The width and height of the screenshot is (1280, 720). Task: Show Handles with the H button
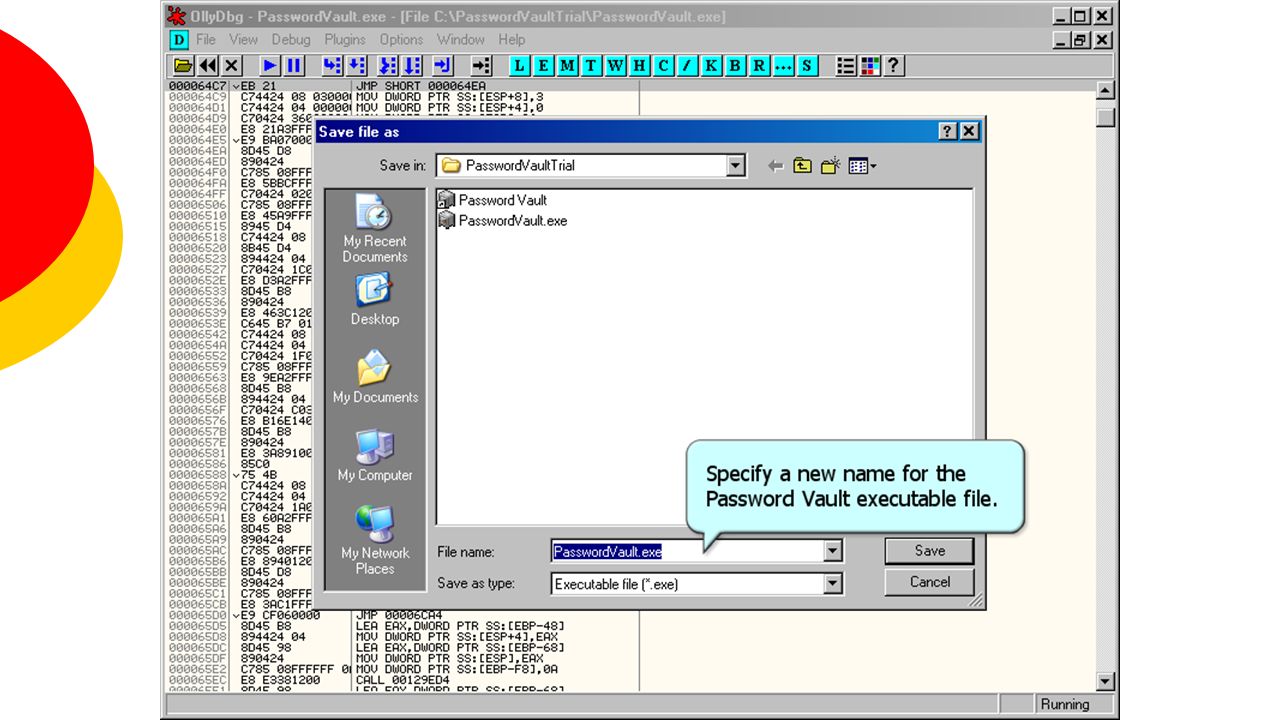pos(639,66)
